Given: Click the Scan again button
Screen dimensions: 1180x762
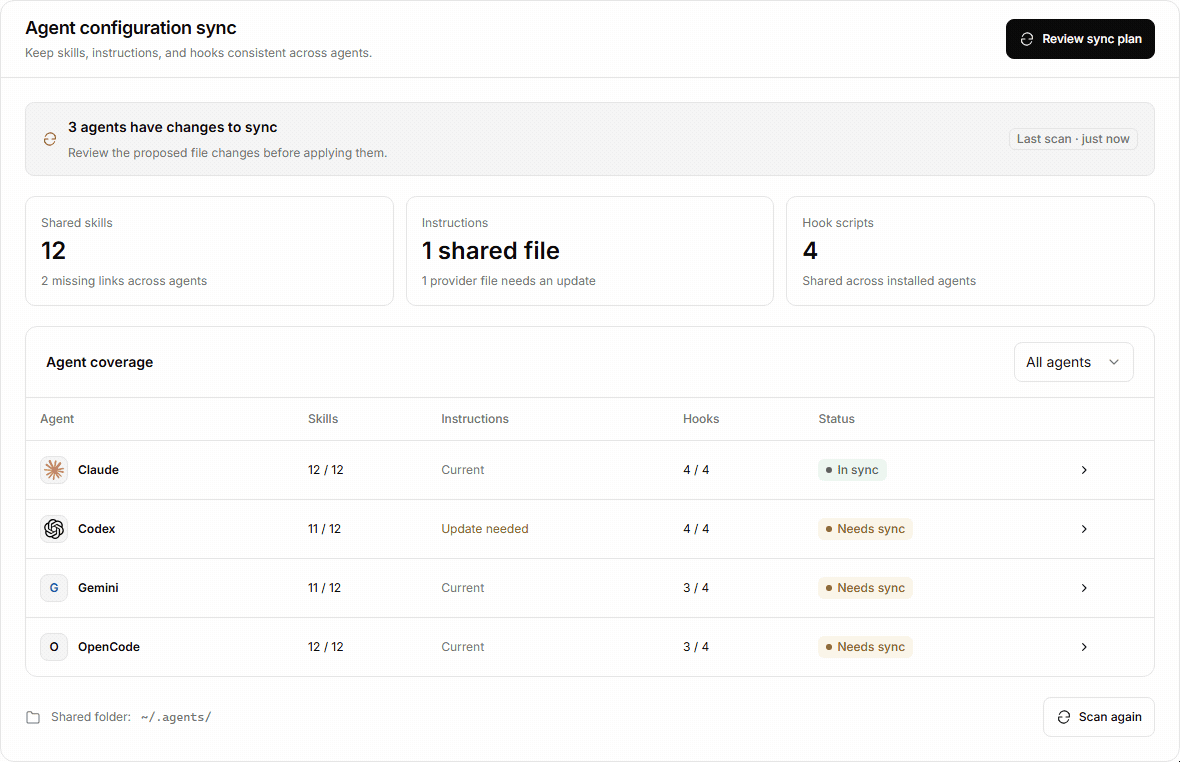Looking at the screenshot, I should point(1099,717).
